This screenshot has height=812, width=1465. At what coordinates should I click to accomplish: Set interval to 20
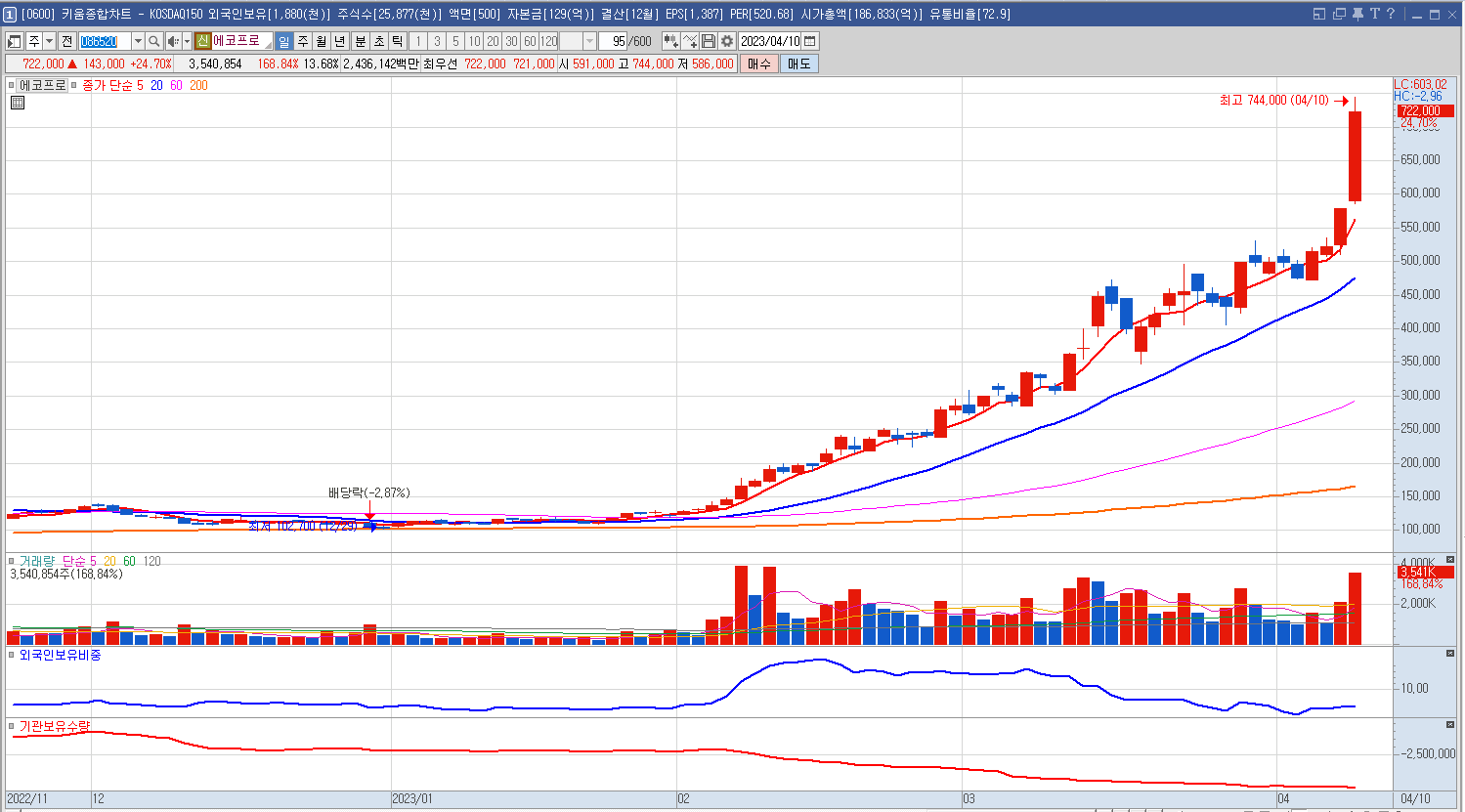[493, 41]
